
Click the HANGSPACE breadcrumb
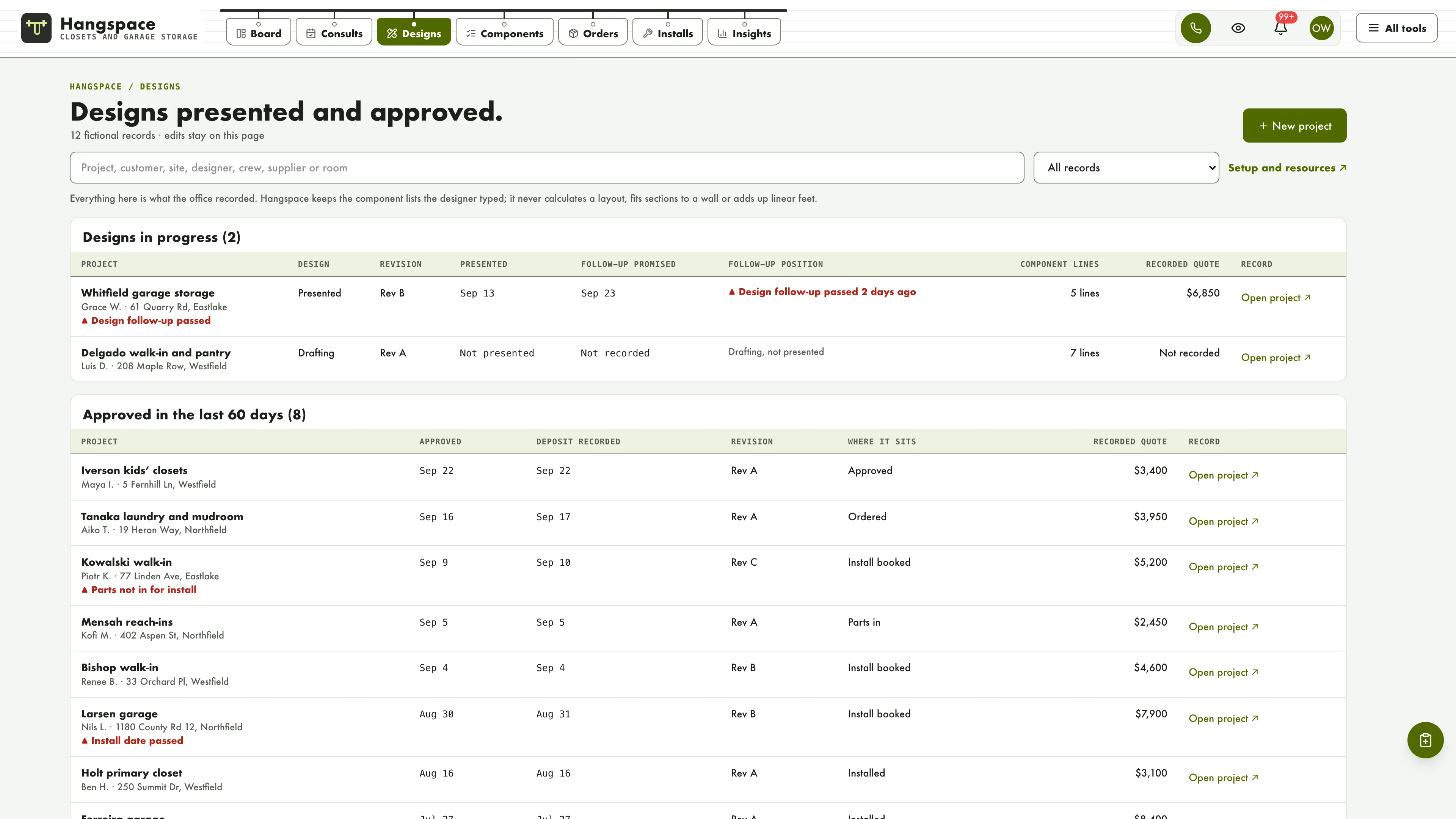point(96,86)
